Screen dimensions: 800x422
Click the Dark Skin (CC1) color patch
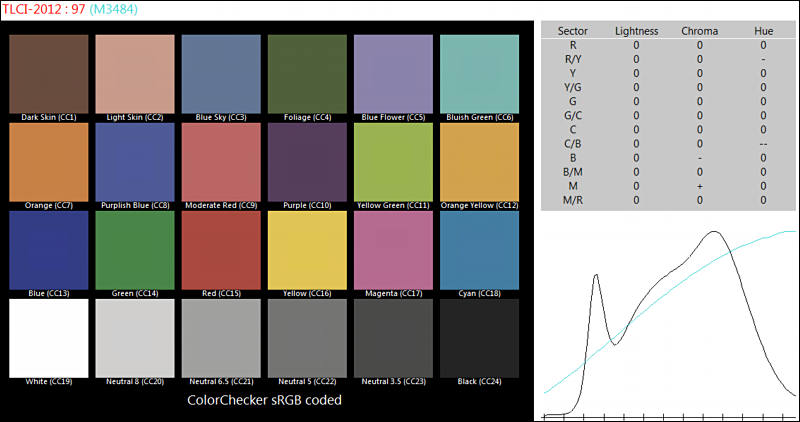click(48, 73)
